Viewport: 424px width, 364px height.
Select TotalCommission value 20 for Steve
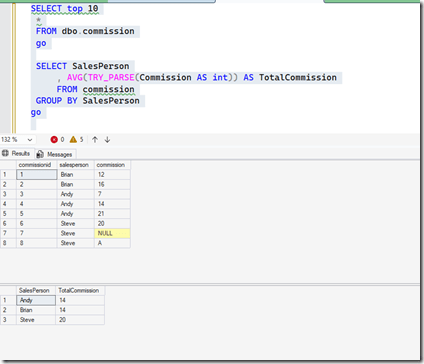point(80,320)
